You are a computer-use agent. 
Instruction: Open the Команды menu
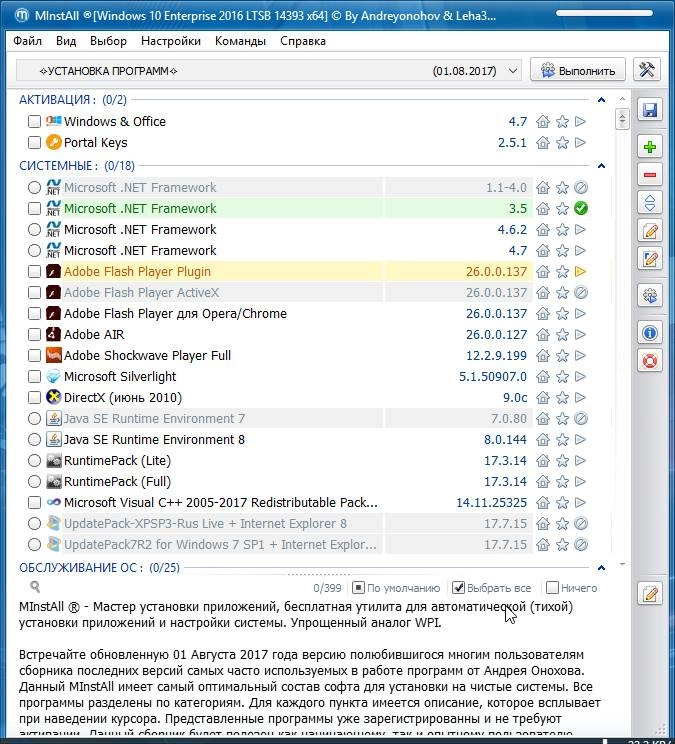tap(240, 41)
